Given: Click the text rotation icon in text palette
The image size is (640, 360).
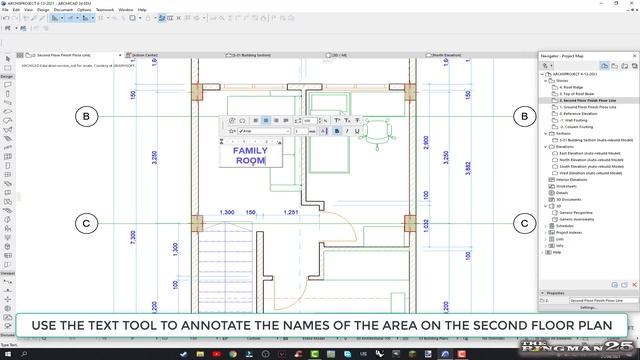Looking at the screenshot, I should pyautogui.click(x=232, y=120).
